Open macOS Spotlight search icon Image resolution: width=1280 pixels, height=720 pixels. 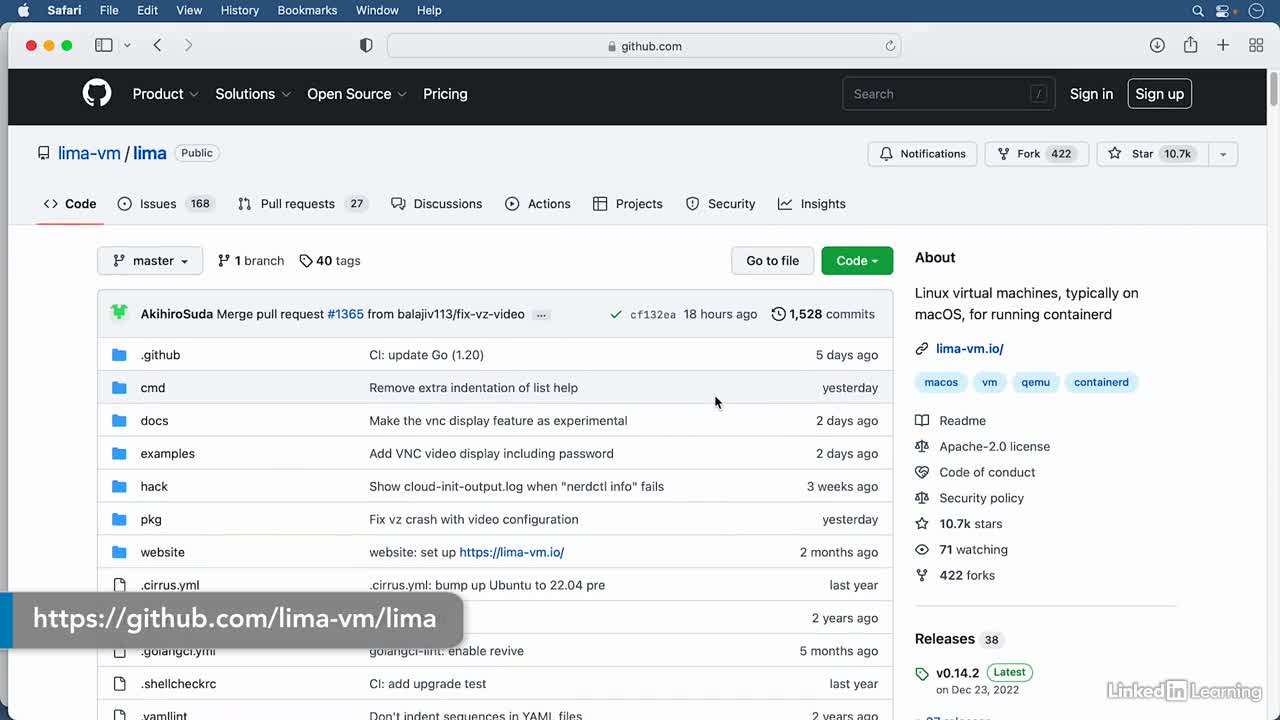[x=1198, y=10]
